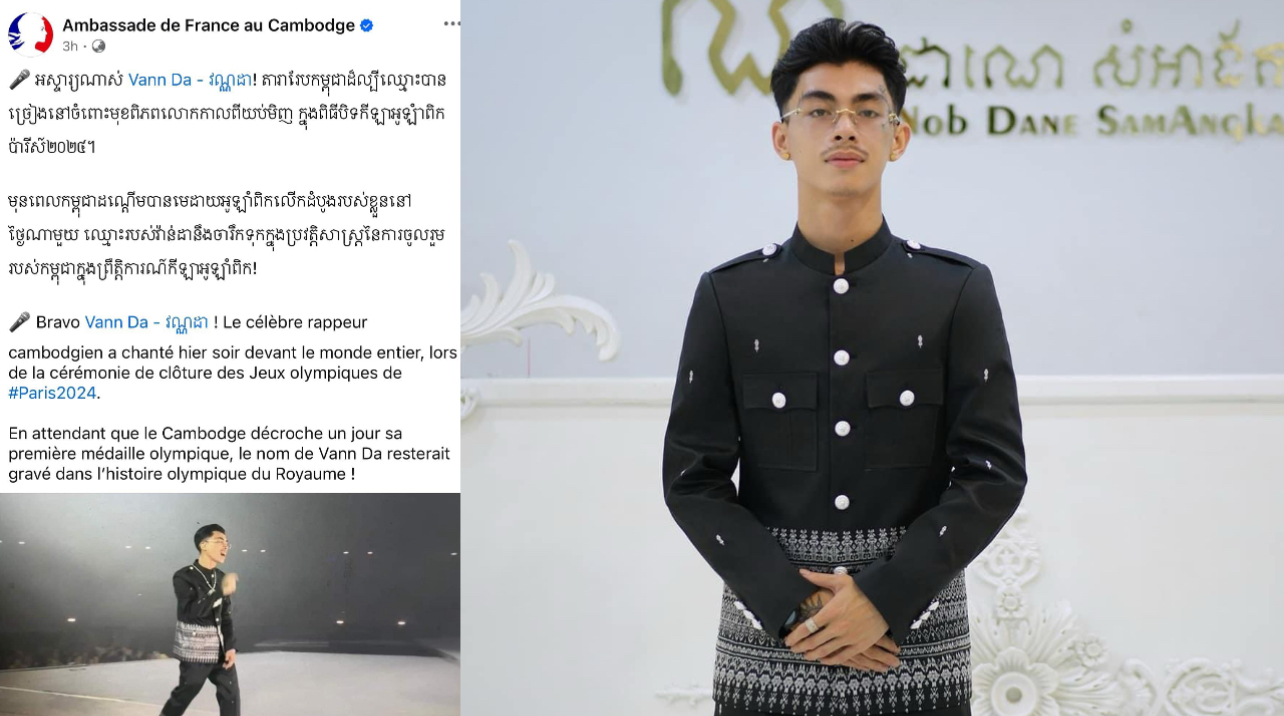
Task: Select the second Khmer paragraph text
Action: [x=224, y=235]
